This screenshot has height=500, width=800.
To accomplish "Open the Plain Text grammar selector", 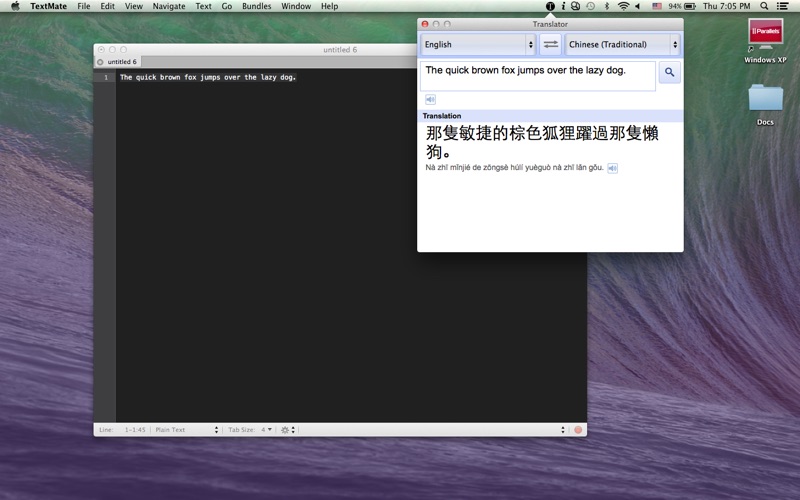I will tap(186, 430).
